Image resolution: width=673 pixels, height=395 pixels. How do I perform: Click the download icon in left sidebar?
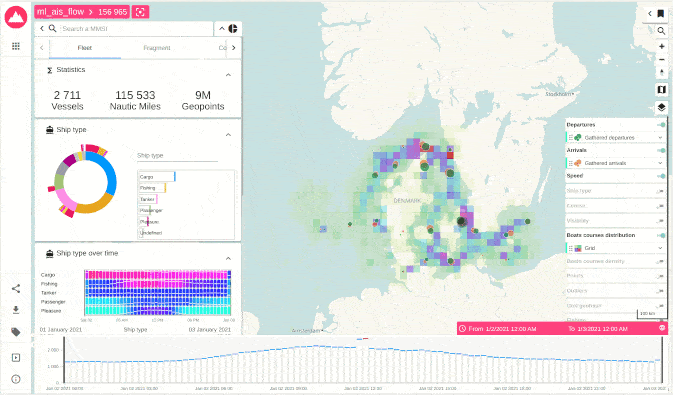tap(16, 310)
